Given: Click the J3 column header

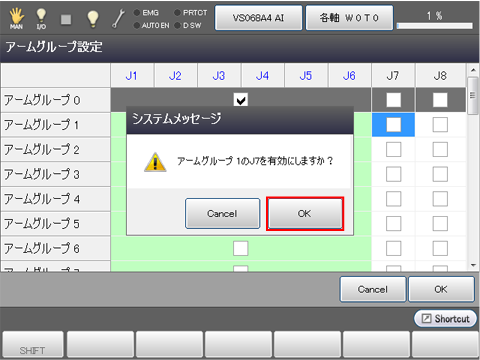Looking at the screenshot, I should point(219,76).
